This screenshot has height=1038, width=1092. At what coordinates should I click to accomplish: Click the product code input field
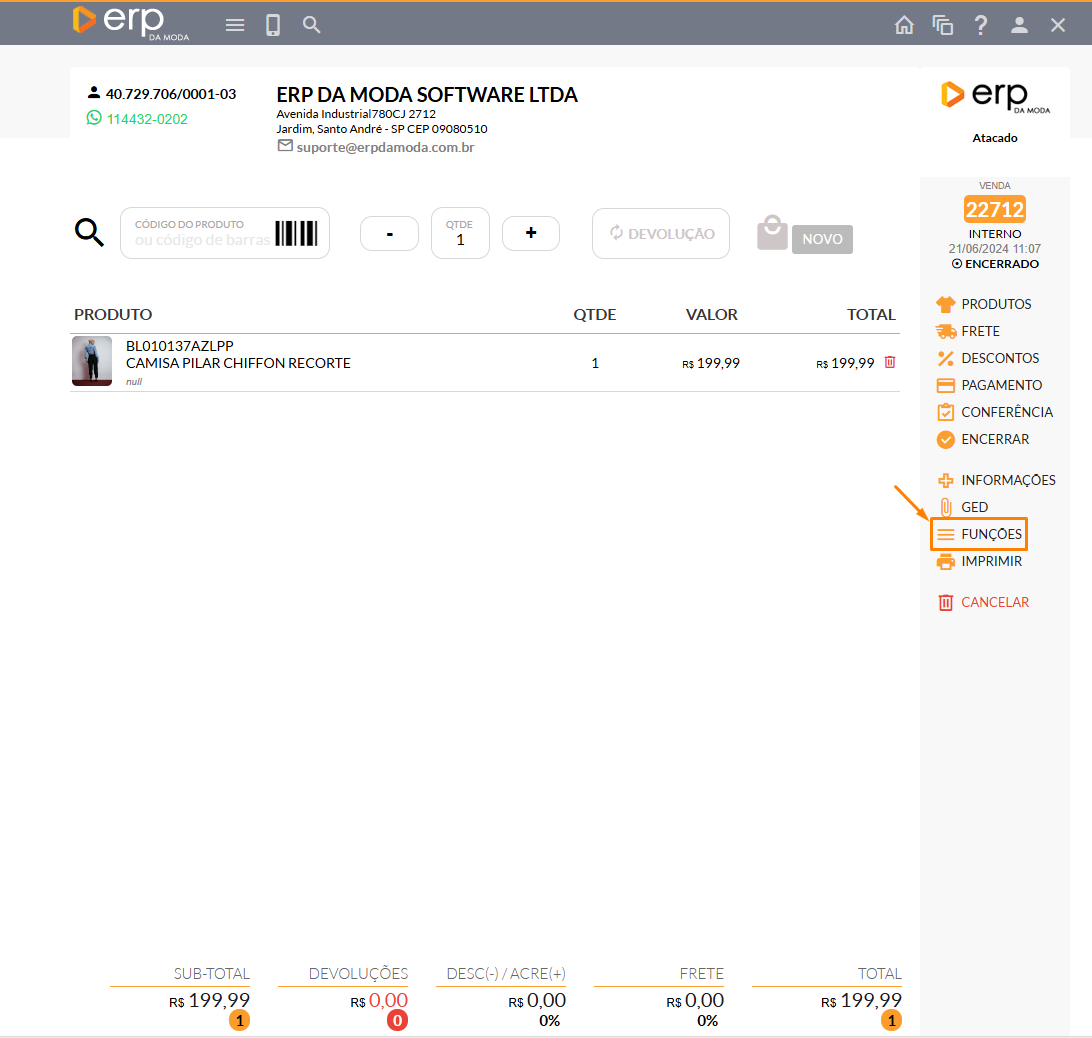click(201, 240)
